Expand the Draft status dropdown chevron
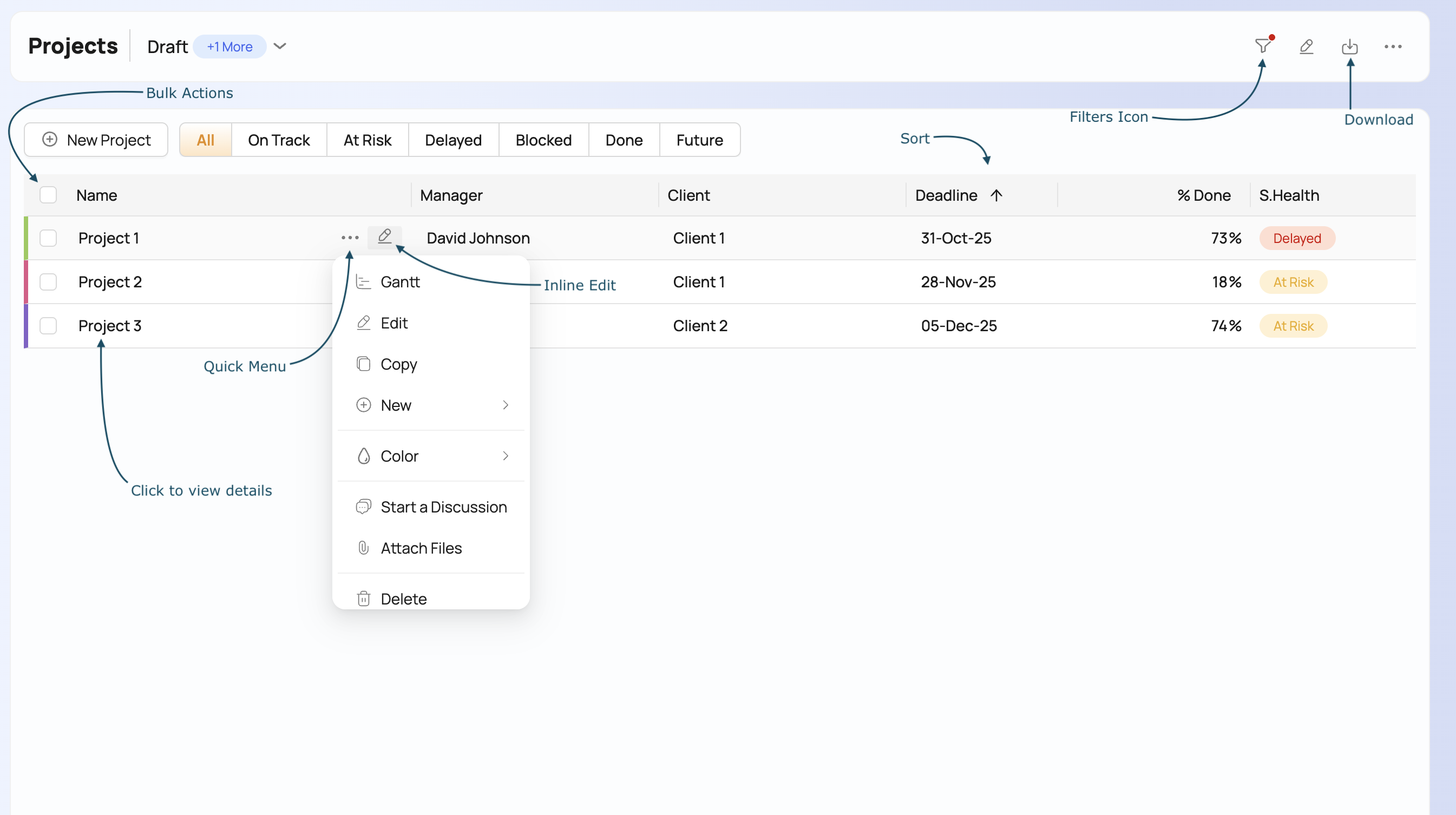Viewport: 1456px width, 815px height. 280,47
